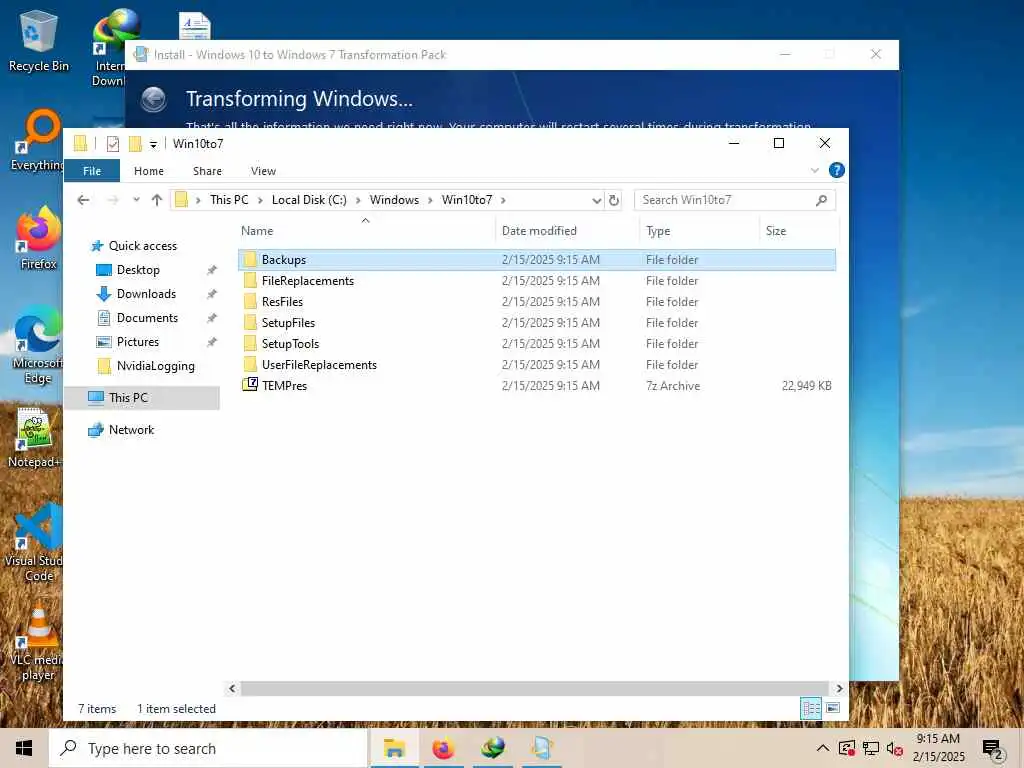The image size is (1024, 768).
Task: Click the muted volume tray icon
Action: (895, 748)
